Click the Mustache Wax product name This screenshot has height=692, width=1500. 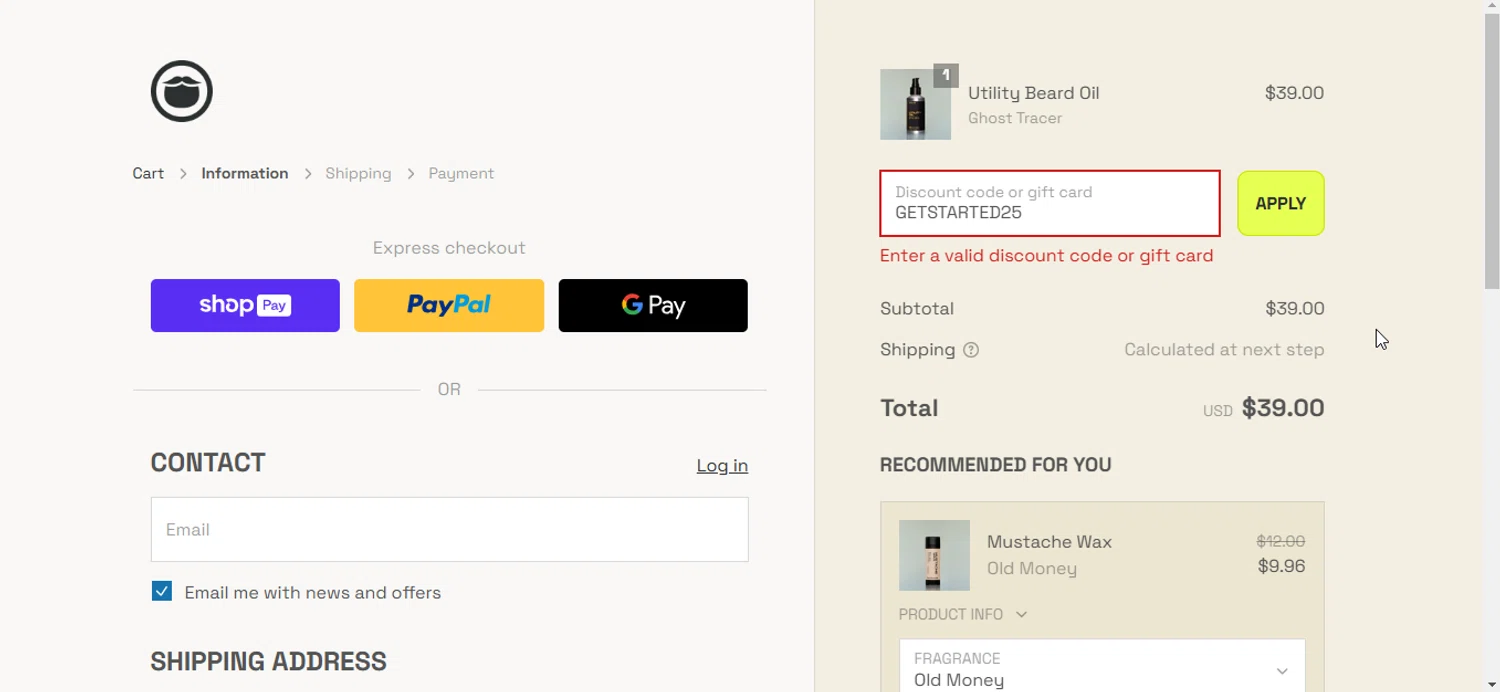pyautogui.click(x=1049, y=542)
